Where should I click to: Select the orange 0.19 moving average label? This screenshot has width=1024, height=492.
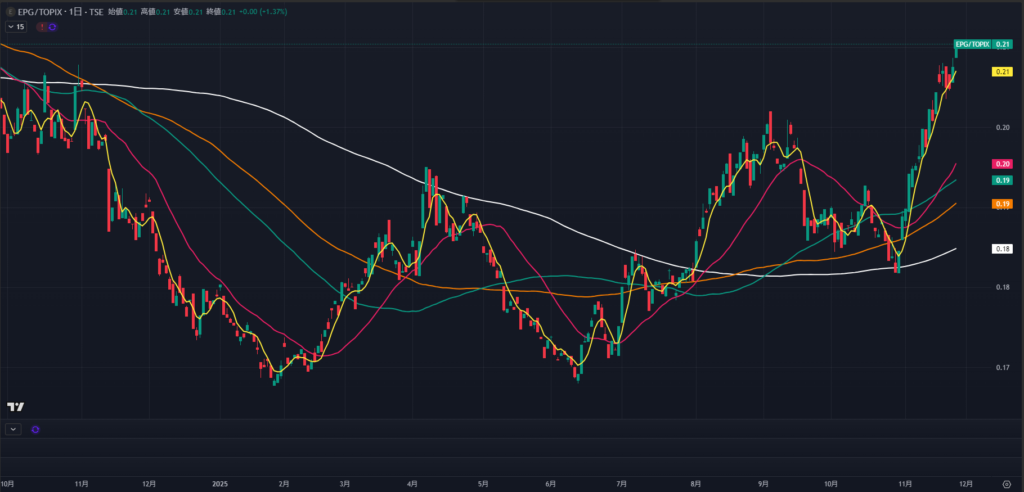tap(1002, 204)
